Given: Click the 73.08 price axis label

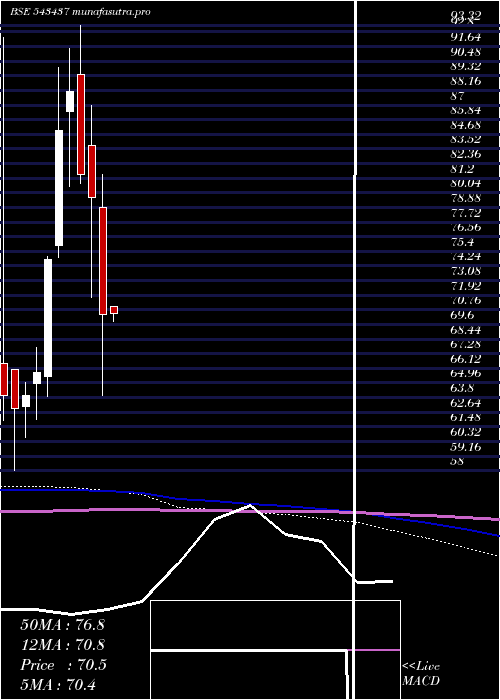Looking at the screenshot, I should point(466,271).
